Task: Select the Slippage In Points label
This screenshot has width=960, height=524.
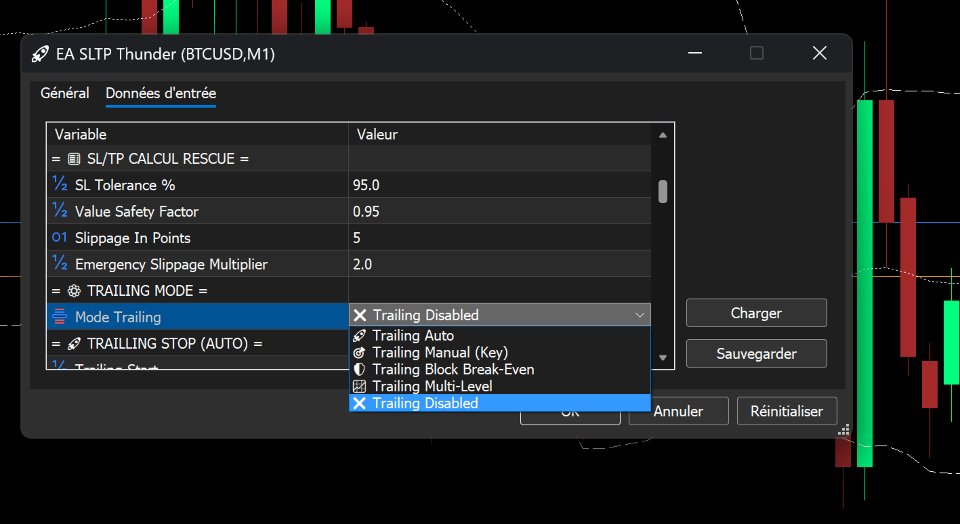Action: (x=133, y=238)
